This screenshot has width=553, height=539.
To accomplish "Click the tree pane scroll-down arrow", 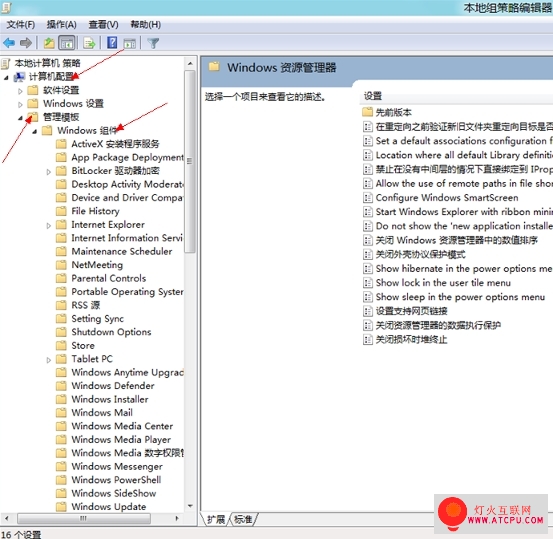I will (190, 506).
